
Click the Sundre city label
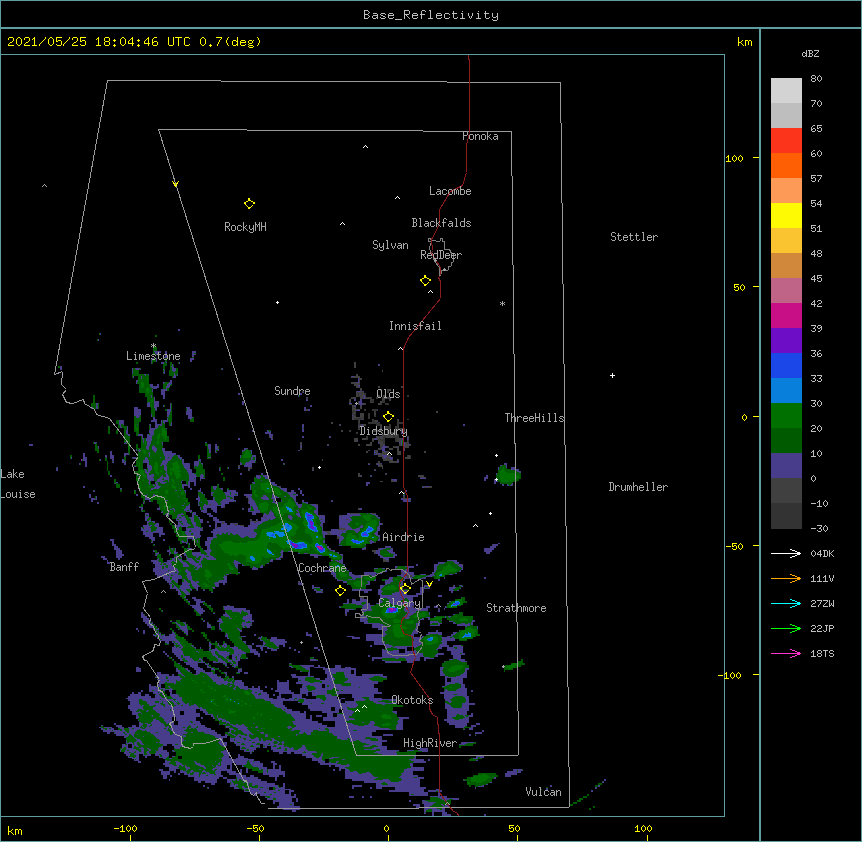pos(292,391)
